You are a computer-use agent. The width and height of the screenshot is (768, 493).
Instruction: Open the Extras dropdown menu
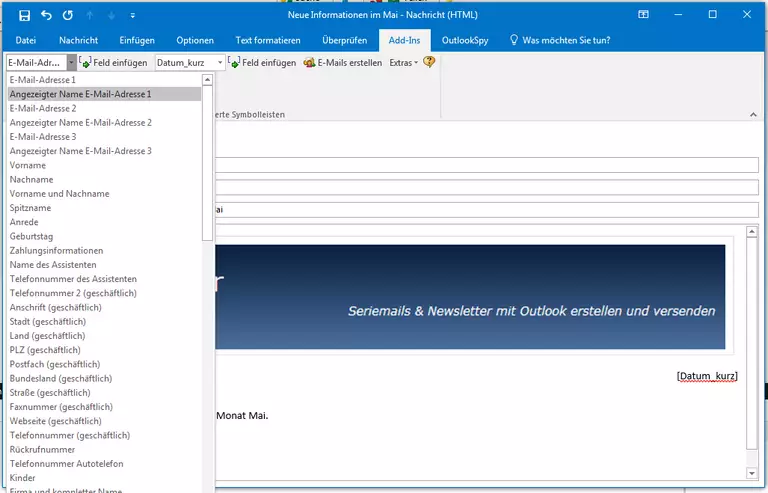pyautogui.click(x=403, y=62)
